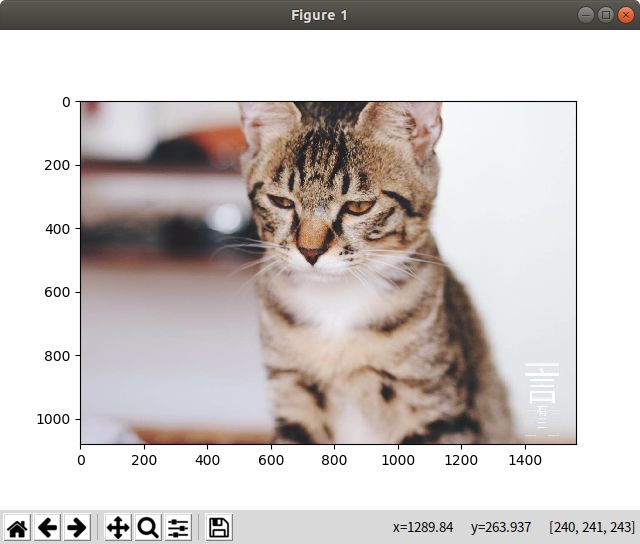640x544 pixels.
Task: Click the cat image in the plot
Action: point(329,273)
